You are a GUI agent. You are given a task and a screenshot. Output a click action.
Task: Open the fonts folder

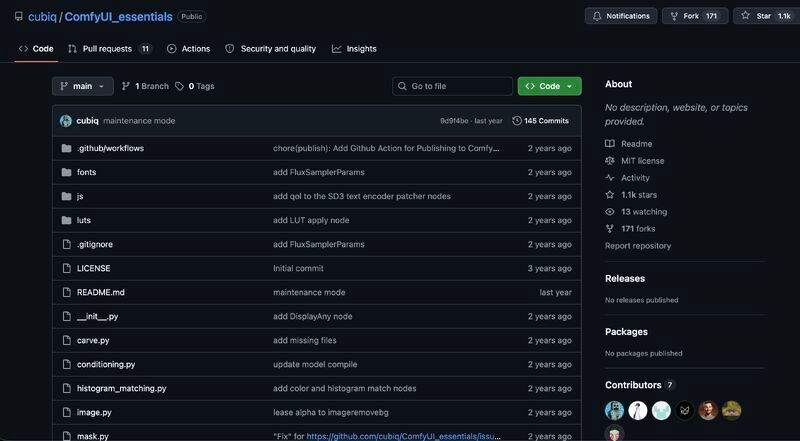point(87,173)
